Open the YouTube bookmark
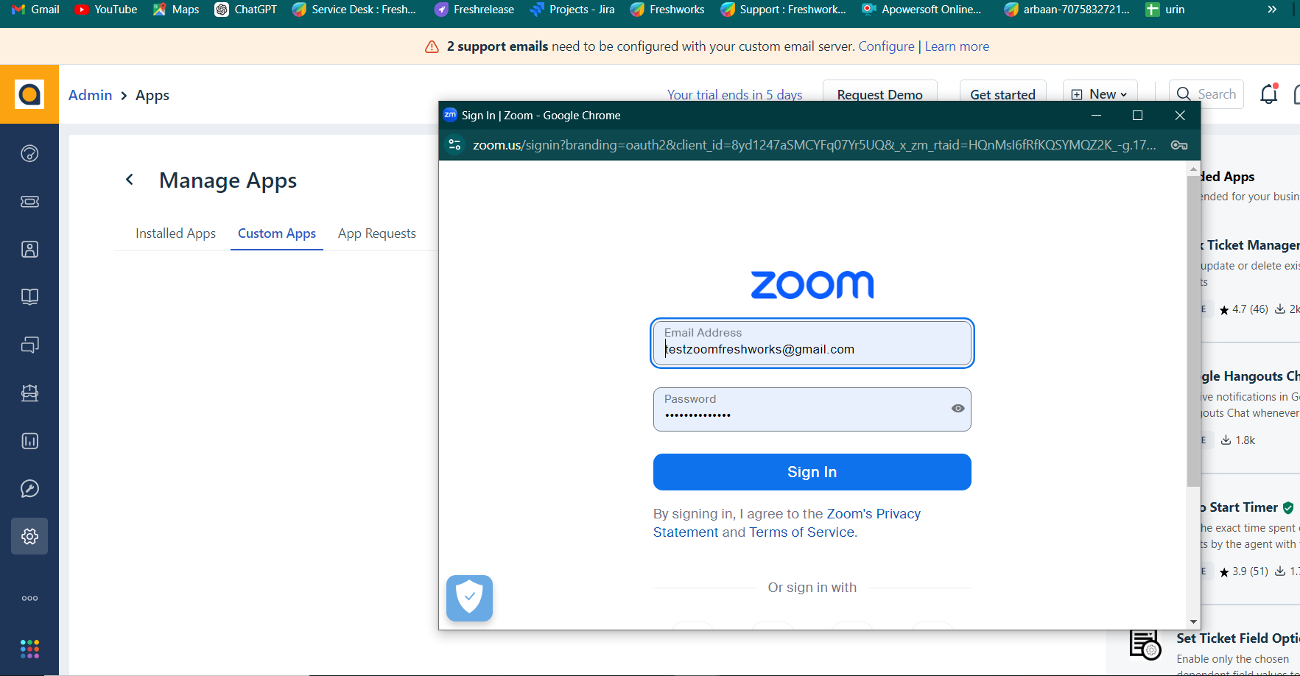Image resolution: width=1300 pixels, height=676 pixels. click(105, 9)
